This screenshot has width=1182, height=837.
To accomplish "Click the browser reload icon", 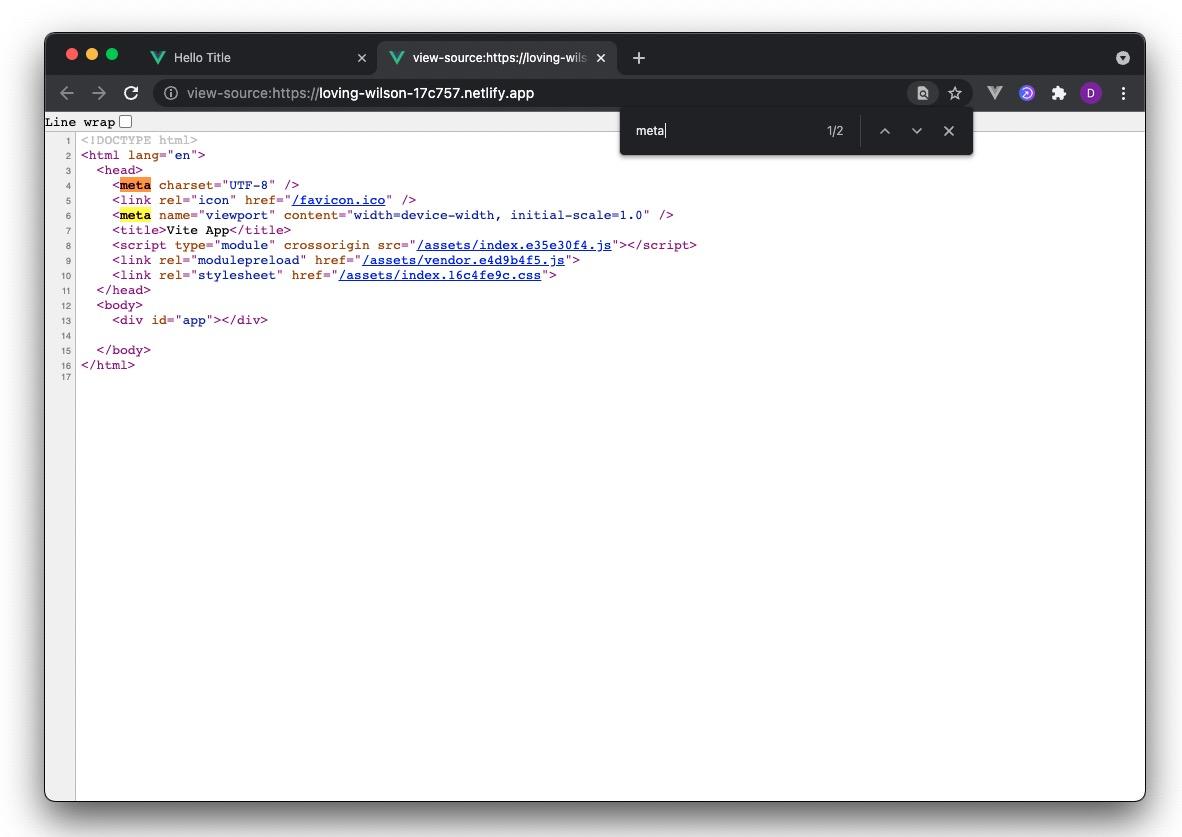I will pyautogui.click(x=131, y=93).
